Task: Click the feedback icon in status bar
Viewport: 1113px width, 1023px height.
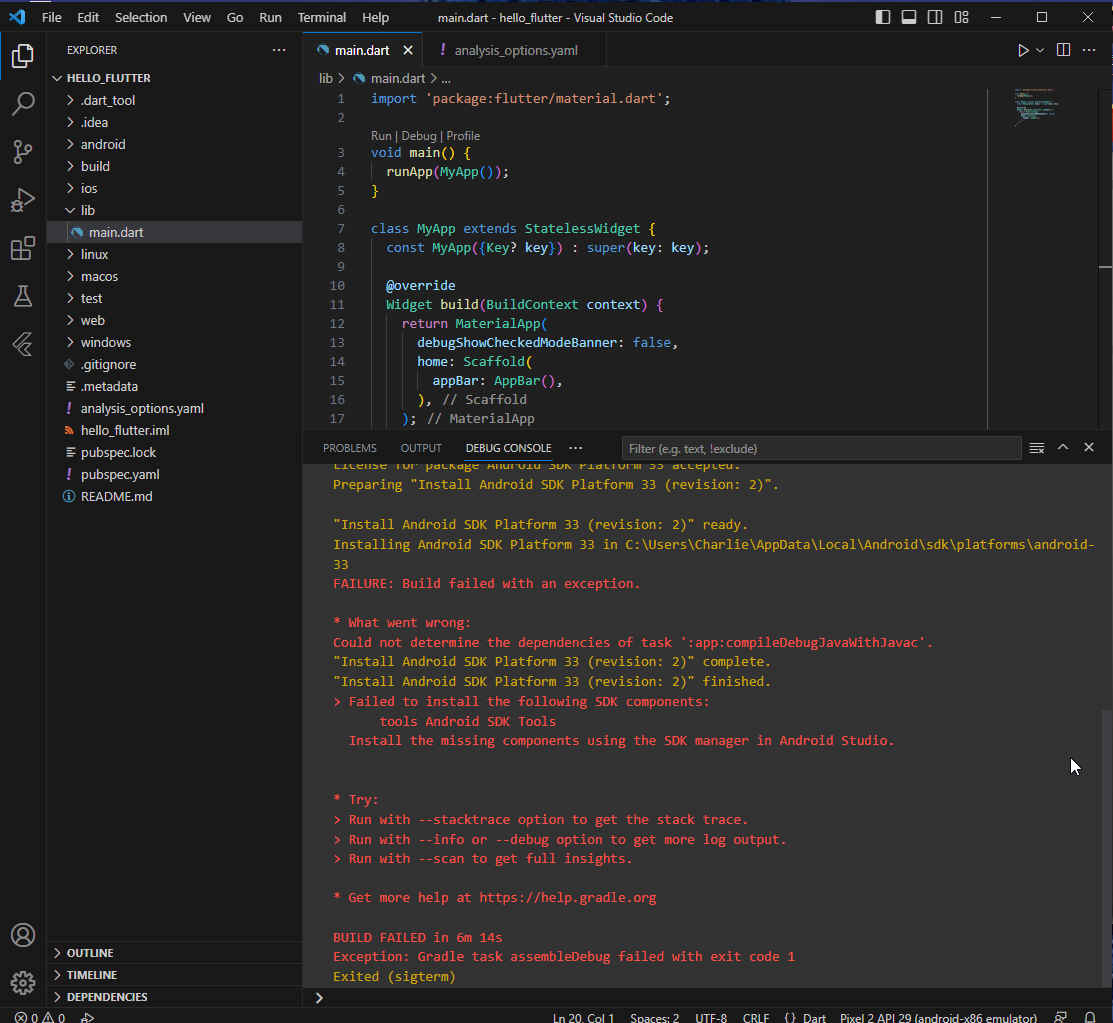Action: pyautogui.click(x=1060, y=1017)
